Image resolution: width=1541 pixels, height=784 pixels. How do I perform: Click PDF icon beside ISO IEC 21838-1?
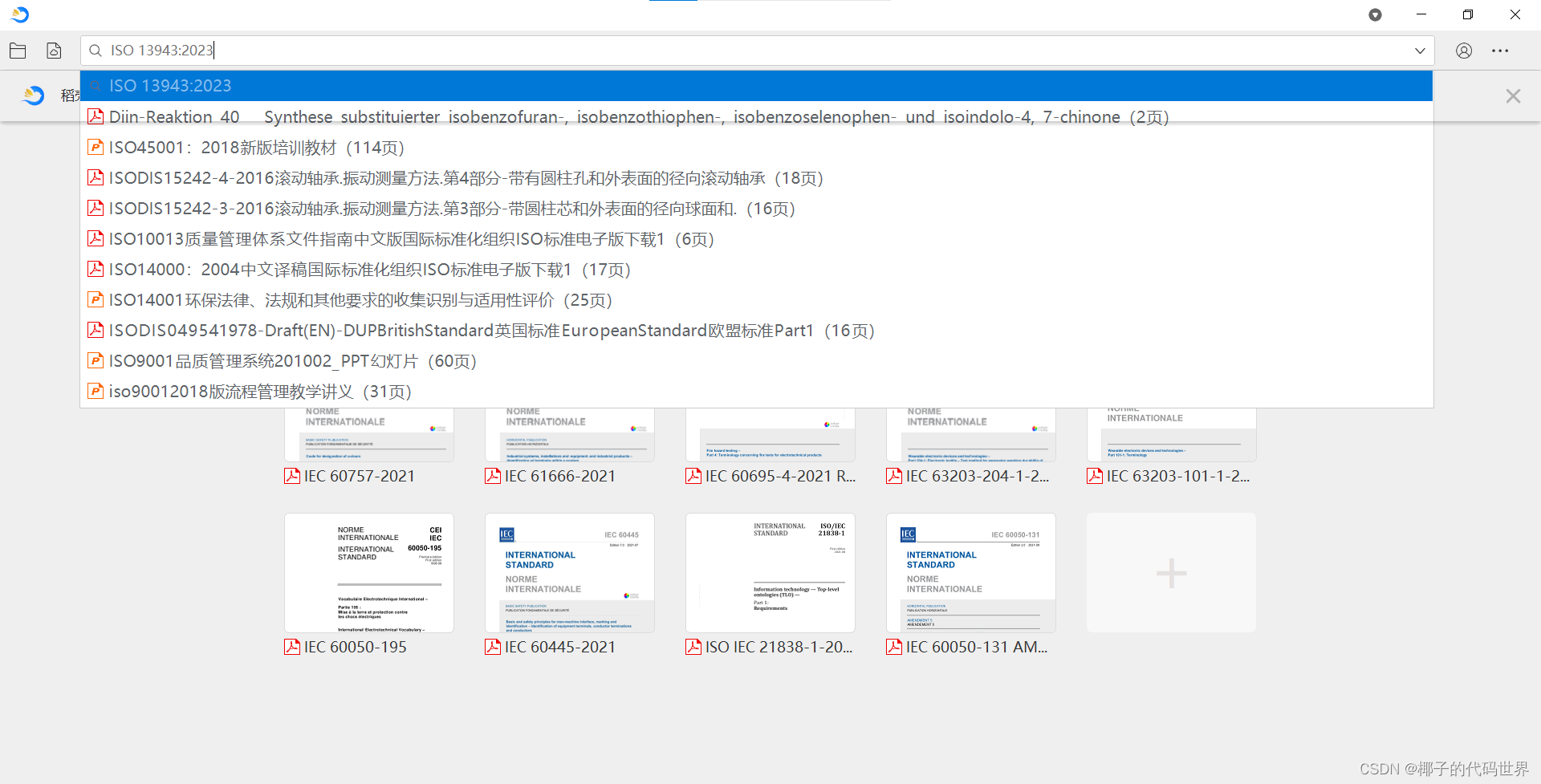coord(693,647)
